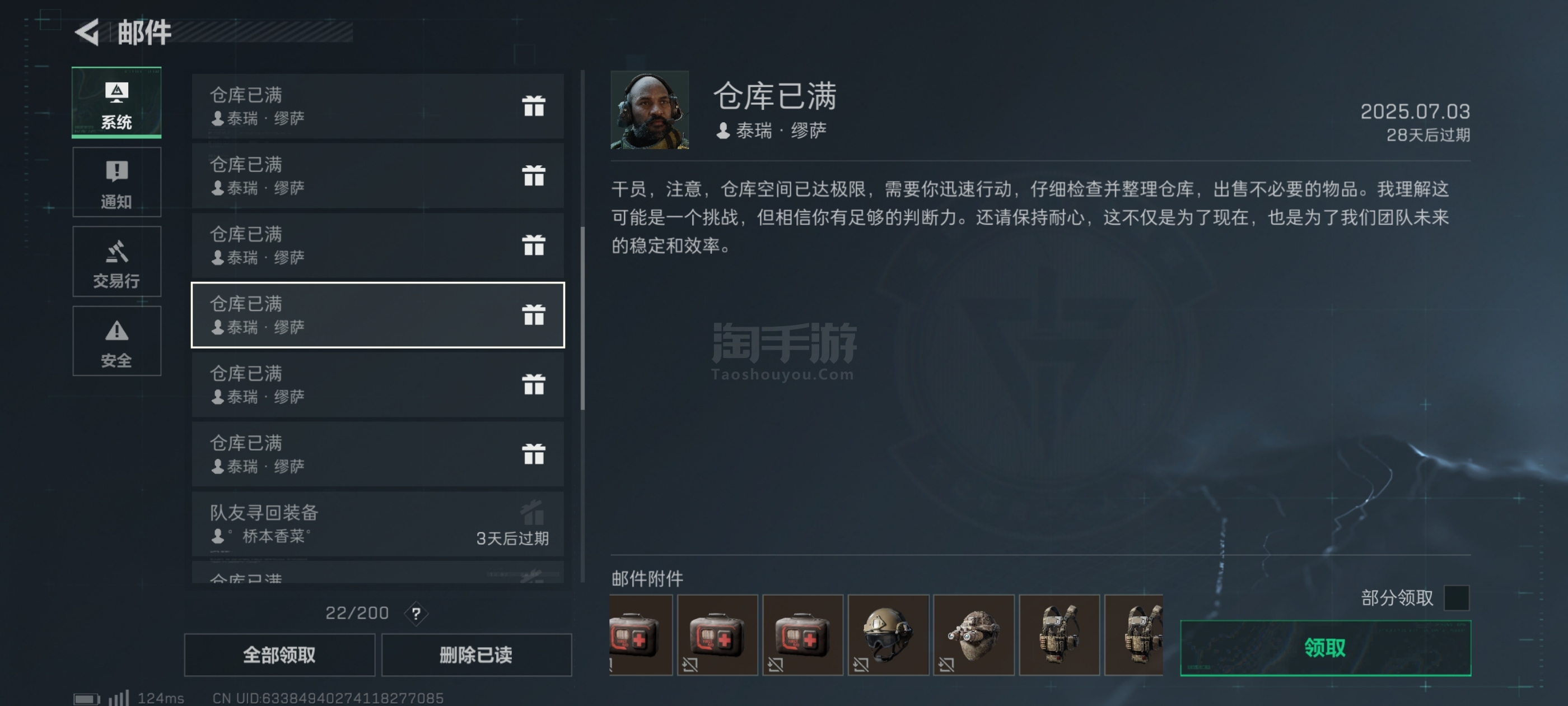Click the second medical kit attachment

pos(717,634)
